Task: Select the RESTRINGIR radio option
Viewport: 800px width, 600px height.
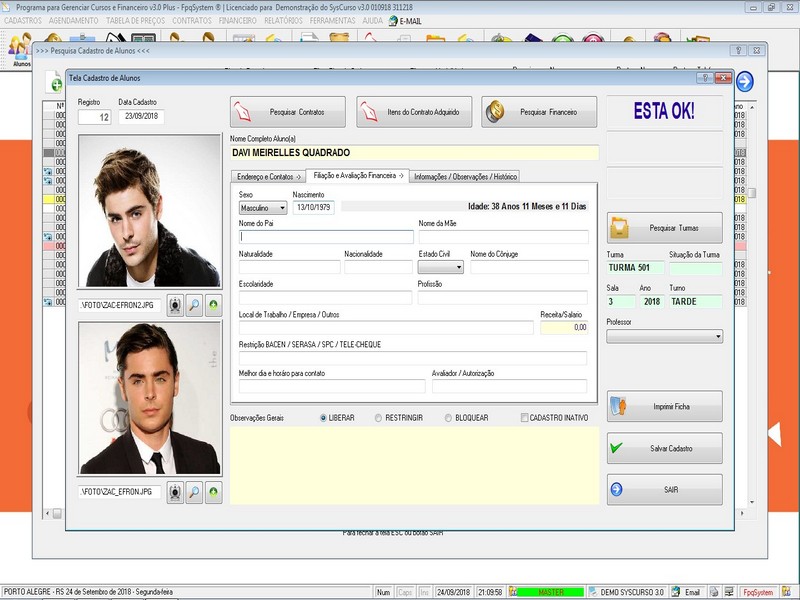Action: pyautogui.click(x=378, y=418)
